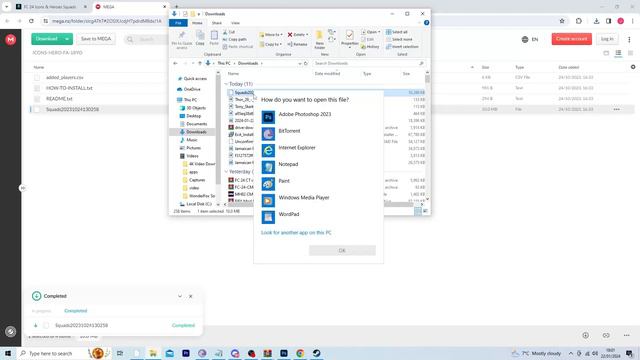Click Invert selection in ribbon
The height and width of the screenshot is (360, 640).
tap(402, 47)
